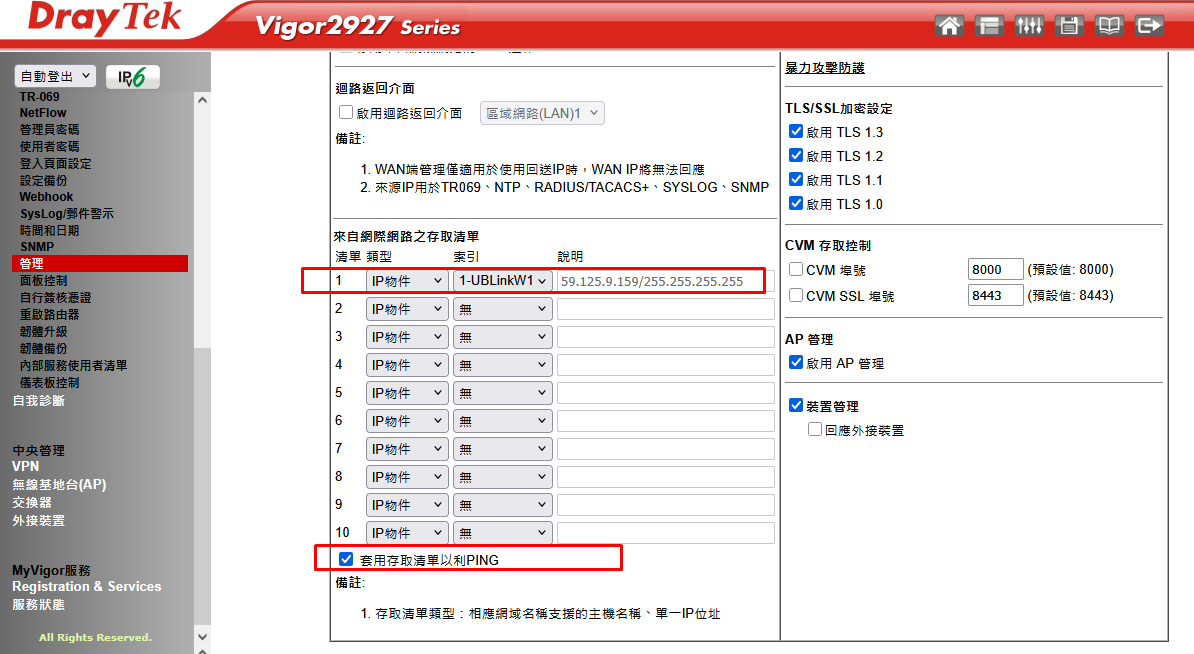Click the IPv6 icon button

[x=132, y=77]
